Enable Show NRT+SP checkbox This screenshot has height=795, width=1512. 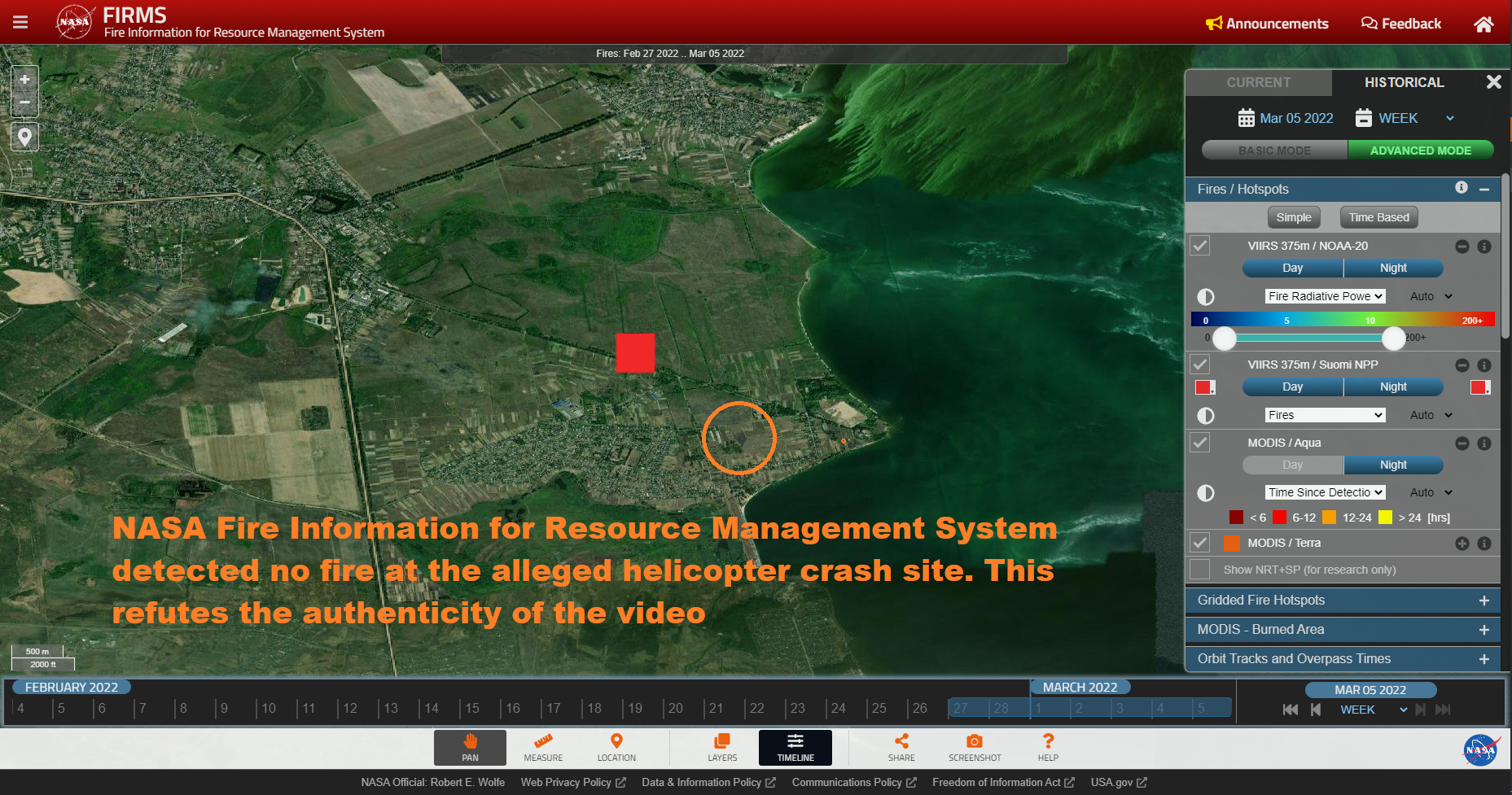1200,569
